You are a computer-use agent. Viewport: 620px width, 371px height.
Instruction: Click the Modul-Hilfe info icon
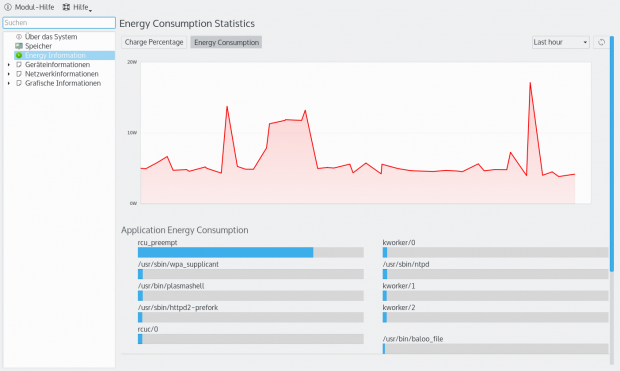(8, 7)
